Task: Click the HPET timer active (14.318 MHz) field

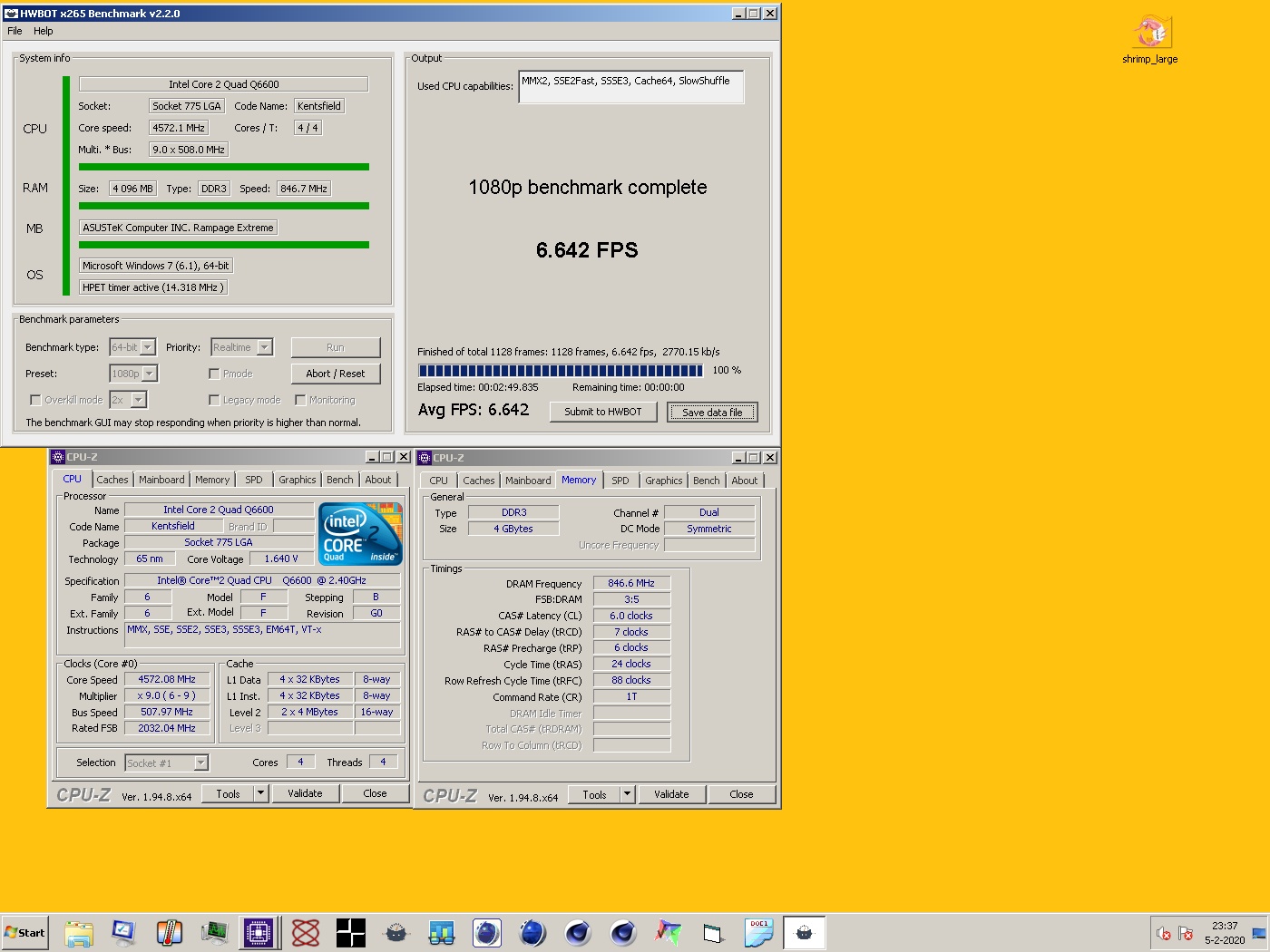Action: click(152, 287)
